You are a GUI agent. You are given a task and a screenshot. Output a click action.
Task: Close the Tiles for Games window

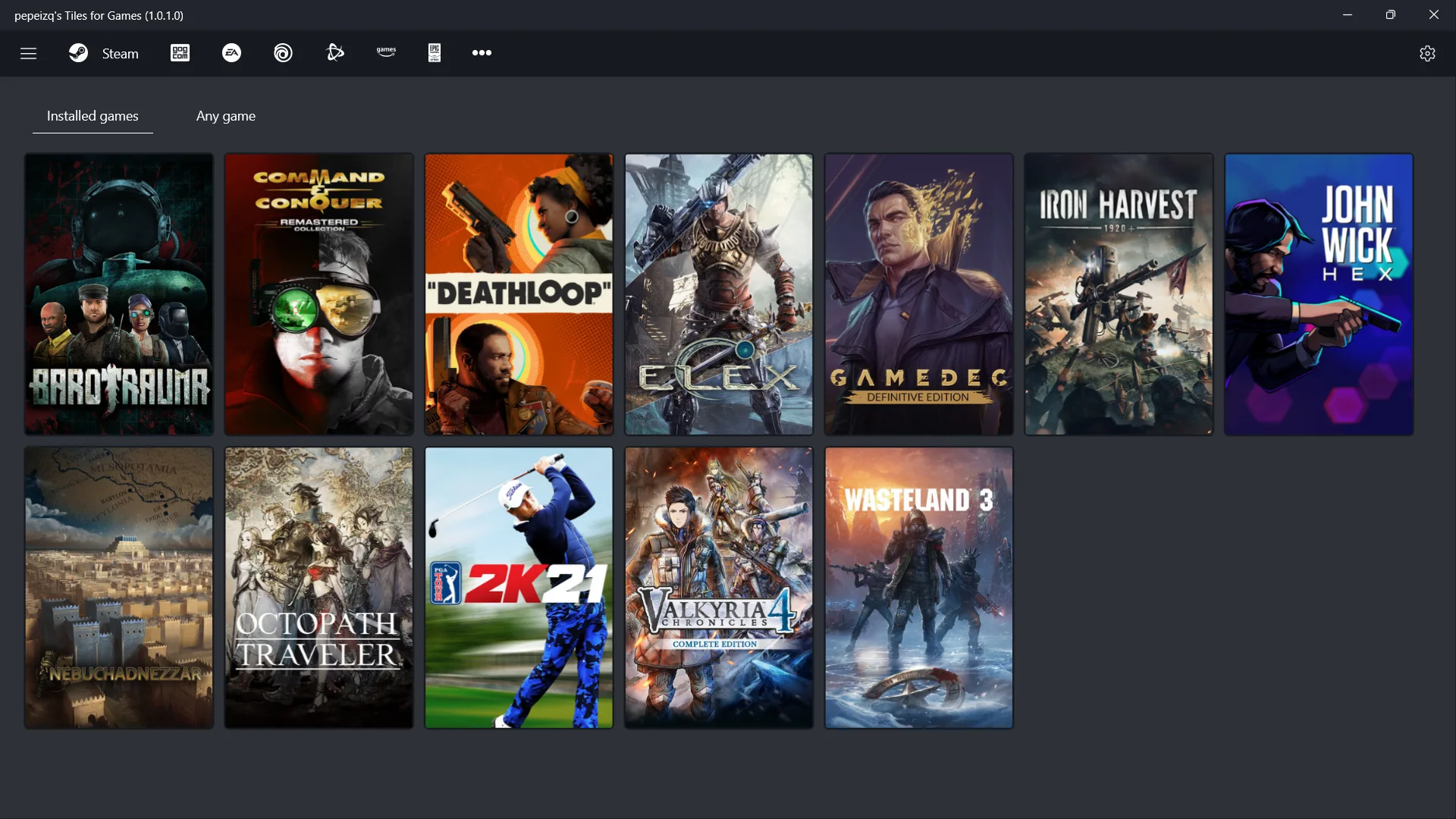tap(1434, 14)
